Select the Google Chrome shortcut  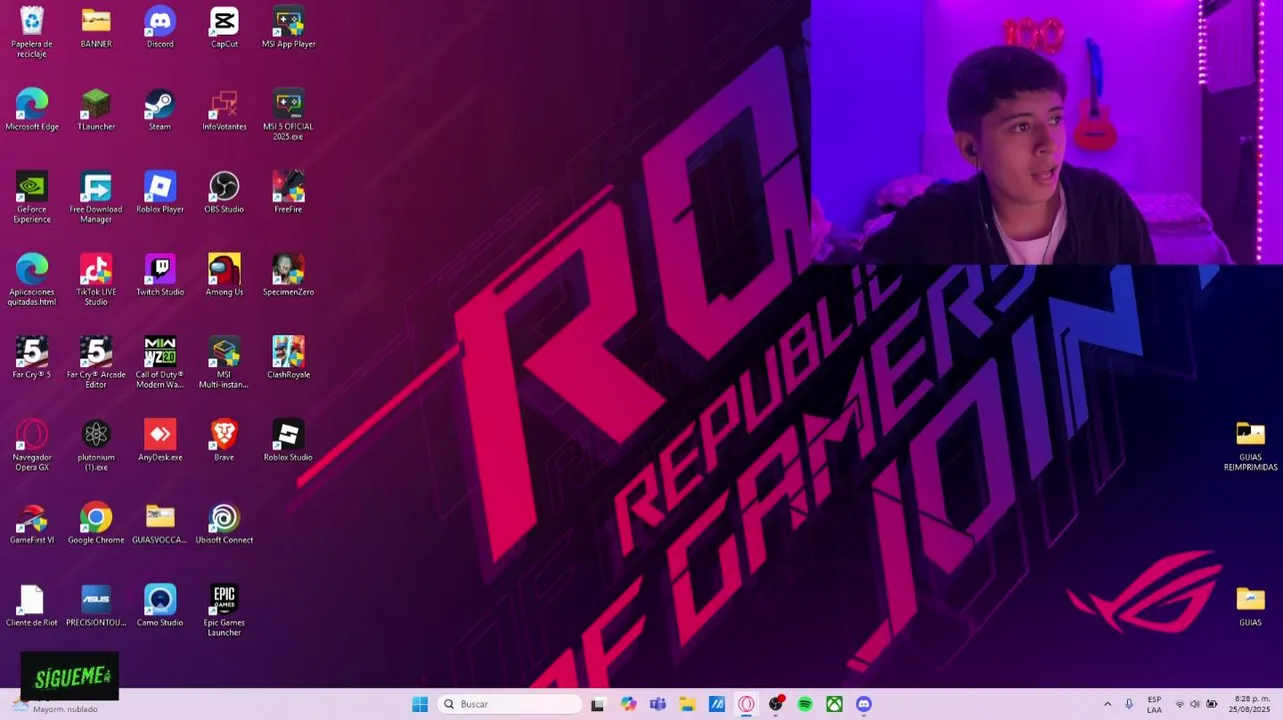tap(96, 523)
